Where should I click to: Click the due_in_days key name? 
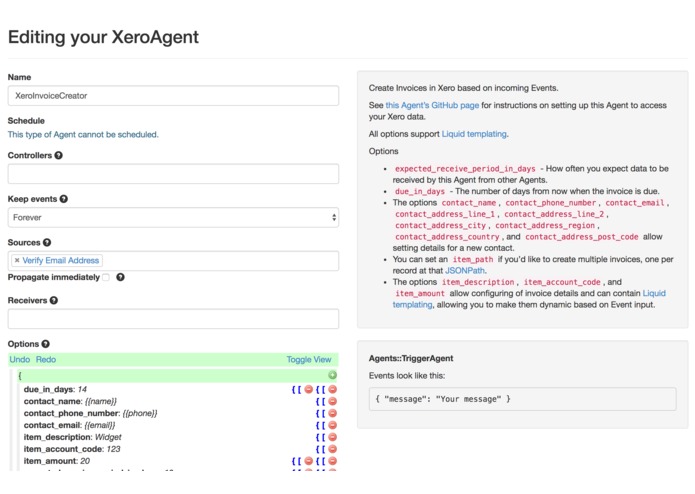[x=48, y=389]
